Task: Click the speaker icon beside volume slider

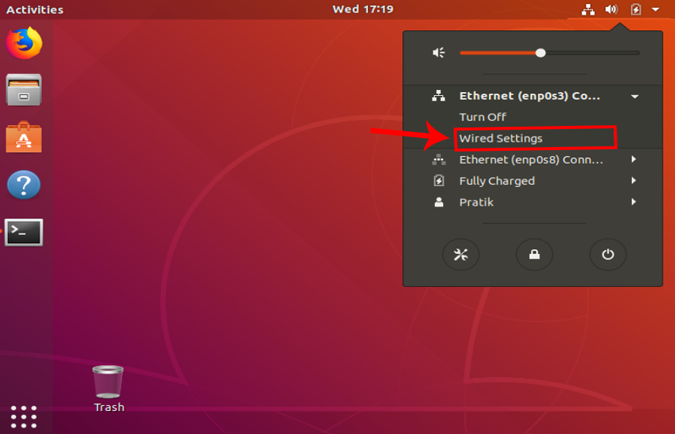Action: 439,53
